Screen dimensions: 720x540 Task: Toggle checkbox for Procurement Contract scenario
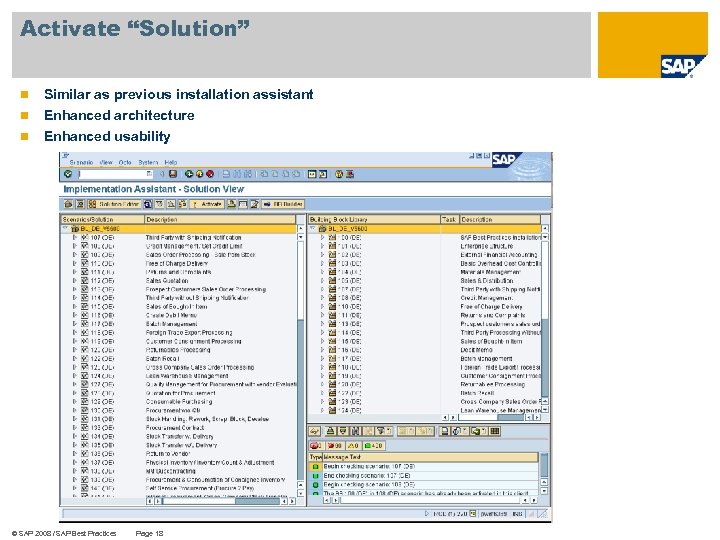tap(84, 428)
